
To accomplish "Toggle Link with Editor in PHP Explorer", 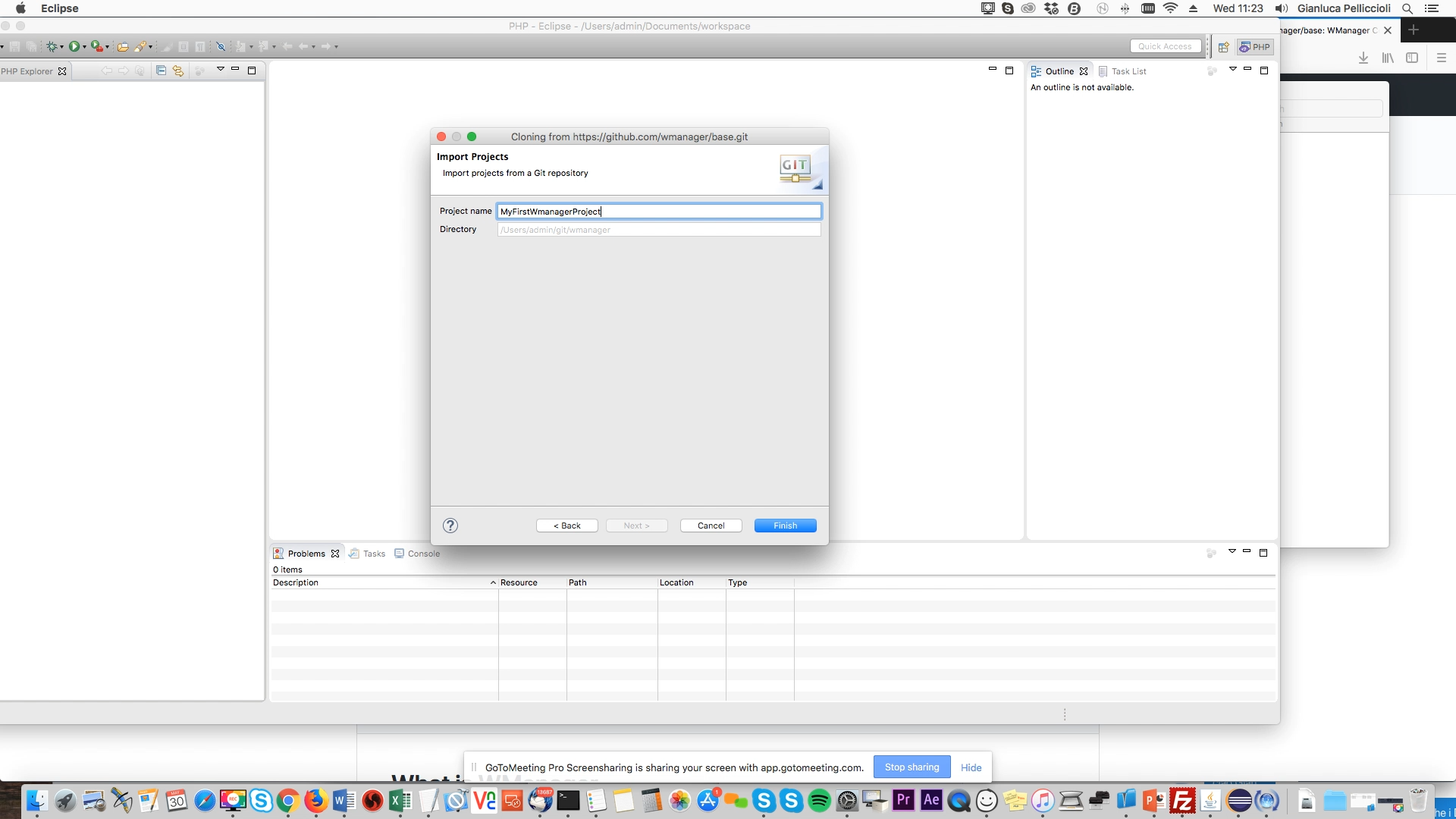I will tap(178, 71).
